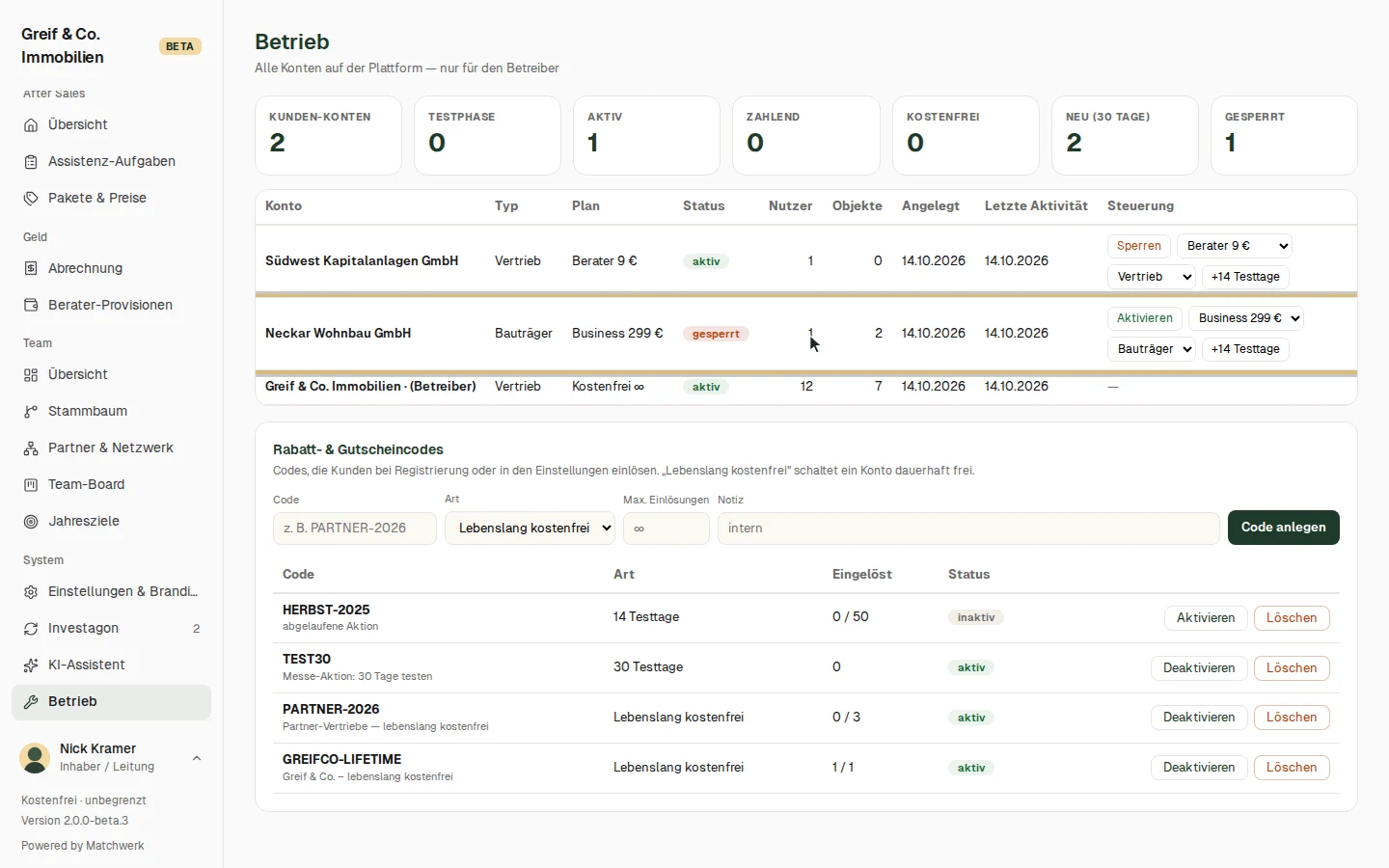1389x868 pixels.
Task: Delete the GREIFCO-LIFETIME code
Action: point(1292,768)
